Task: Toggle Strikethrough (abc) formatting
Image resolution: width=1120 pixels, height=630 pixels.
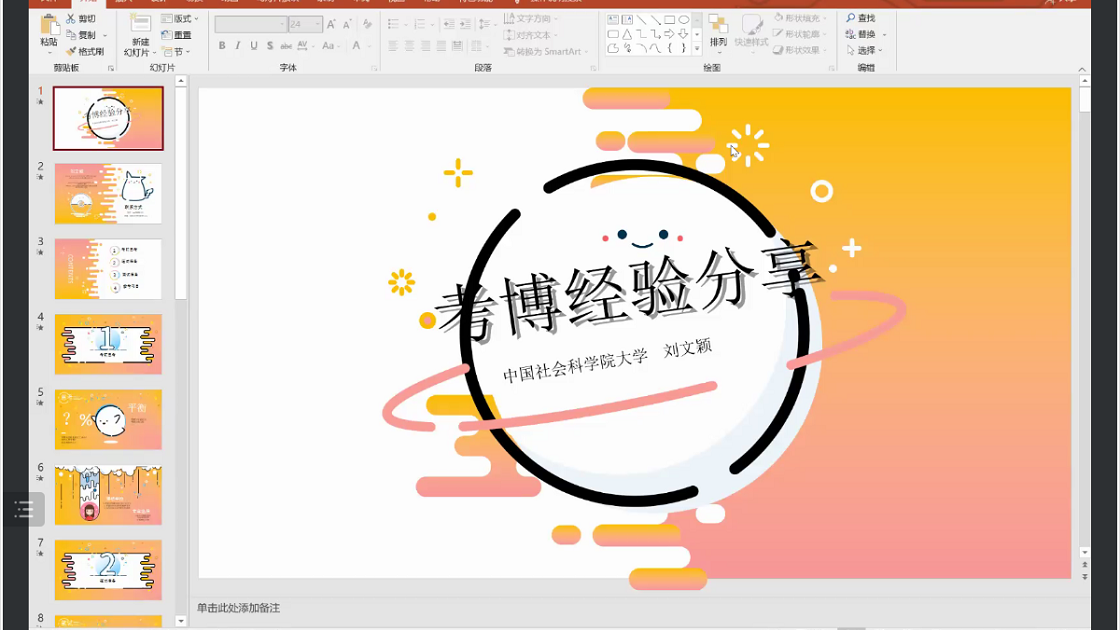Action: 286,46
